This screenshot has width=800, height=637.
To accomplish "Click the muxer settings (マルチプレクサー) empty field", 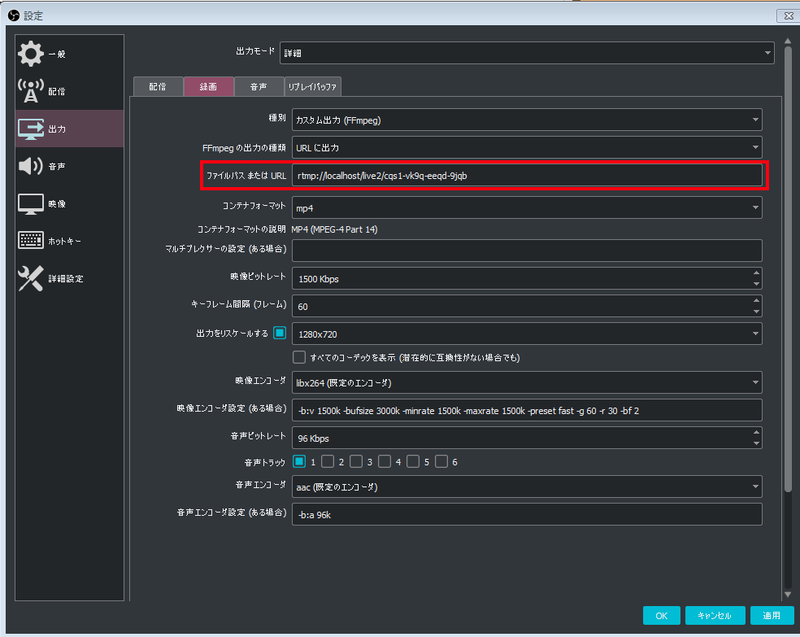I will pyautogui.click(x=527, y=250).
